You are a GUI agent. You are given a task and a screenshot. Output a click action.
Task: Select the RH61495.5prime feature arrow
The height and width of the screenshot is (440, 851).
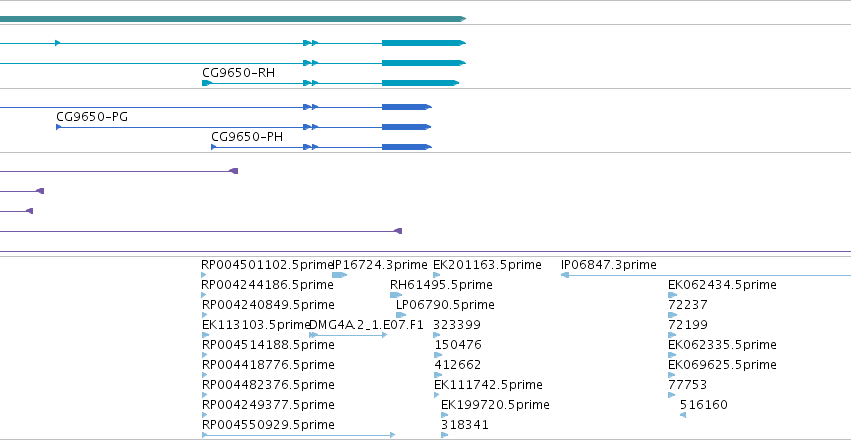396,295
